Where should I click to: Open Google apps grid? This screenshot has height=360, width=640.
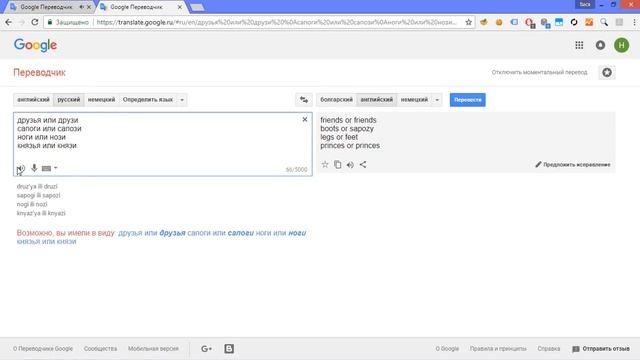pos(579,45)
